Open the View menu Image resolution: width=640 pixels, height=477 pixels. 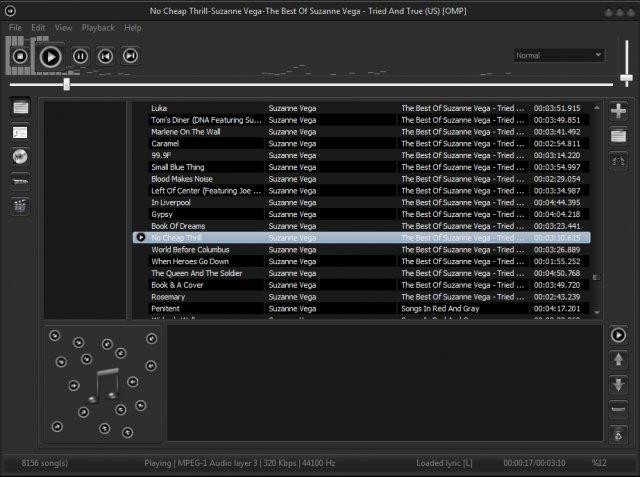63,28
